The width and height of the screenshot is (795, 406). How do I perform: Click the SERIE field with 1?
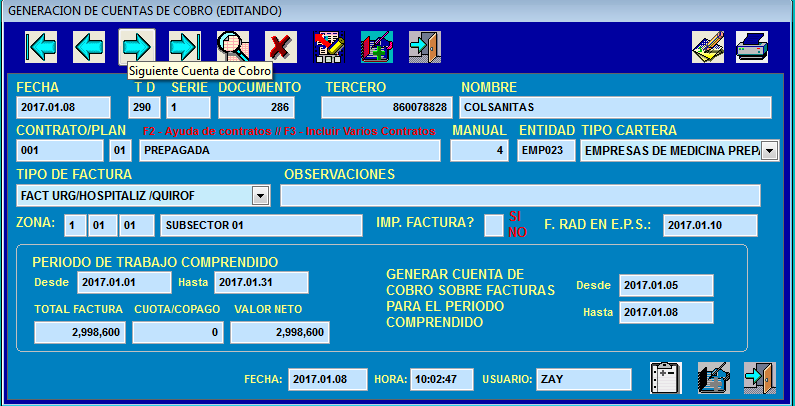[188, 107]
